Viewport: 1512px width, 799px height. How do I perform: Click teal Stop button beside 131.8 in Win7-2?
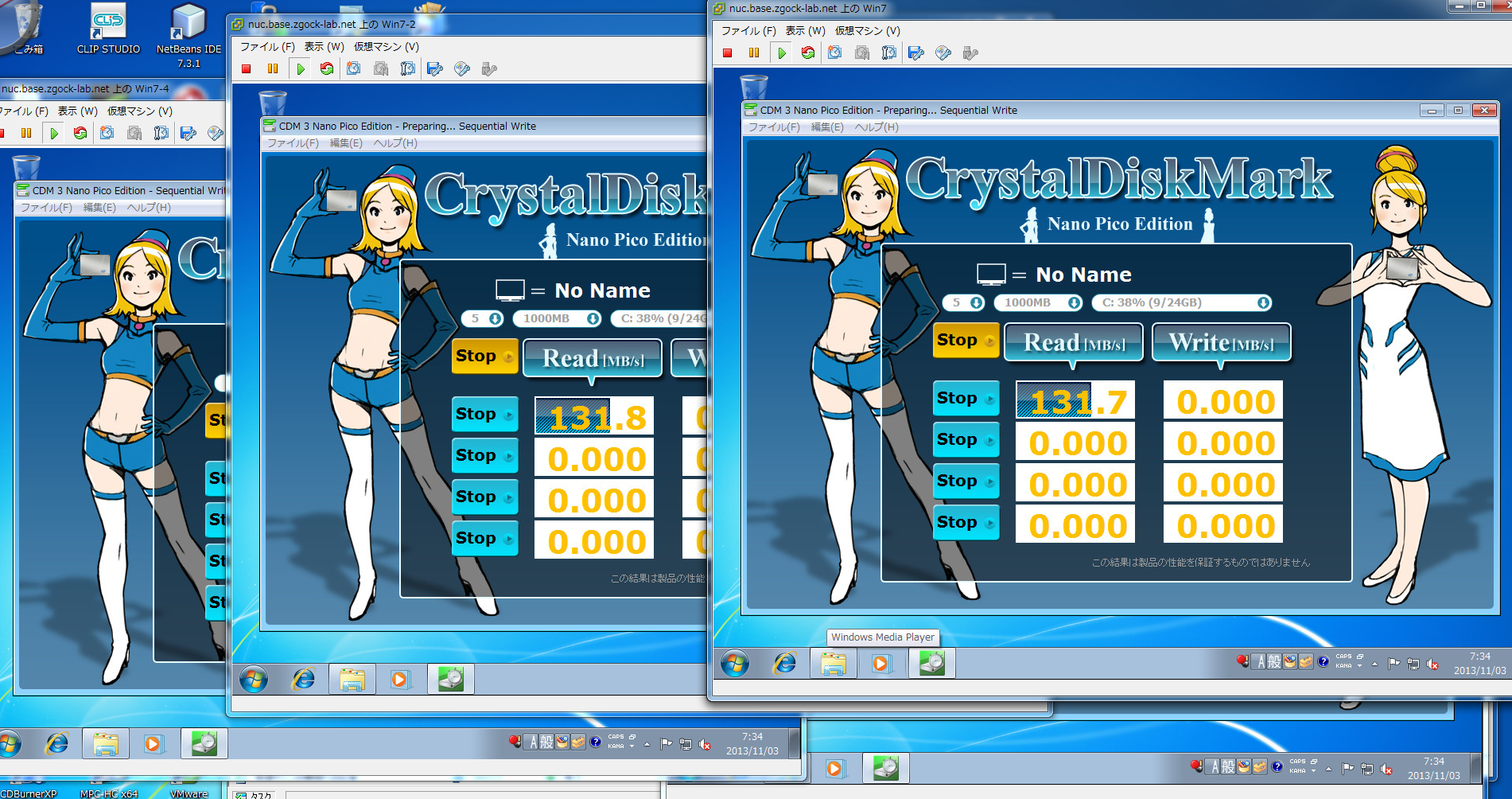(x=484, y=414)
